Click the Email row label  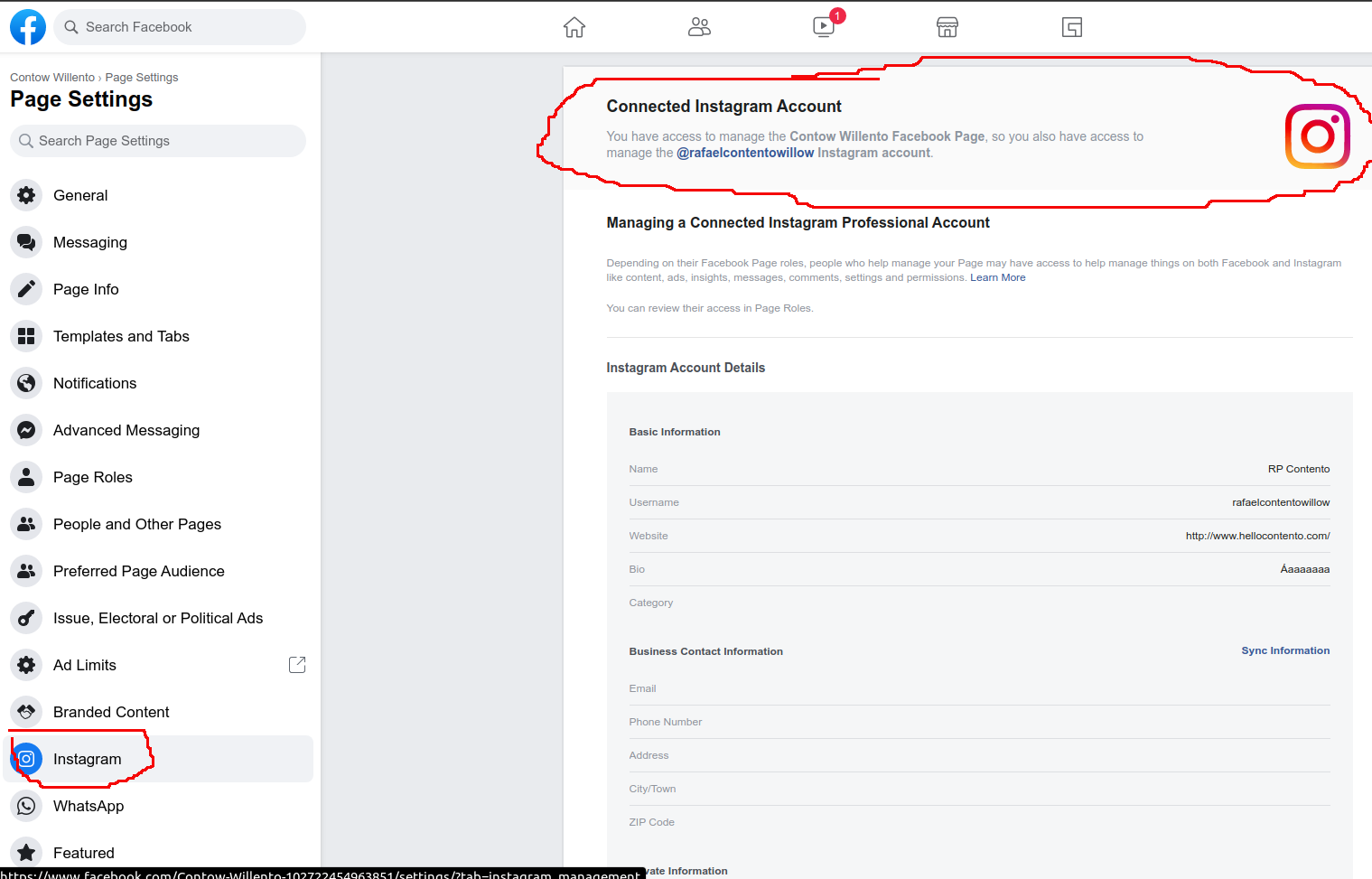643,688
